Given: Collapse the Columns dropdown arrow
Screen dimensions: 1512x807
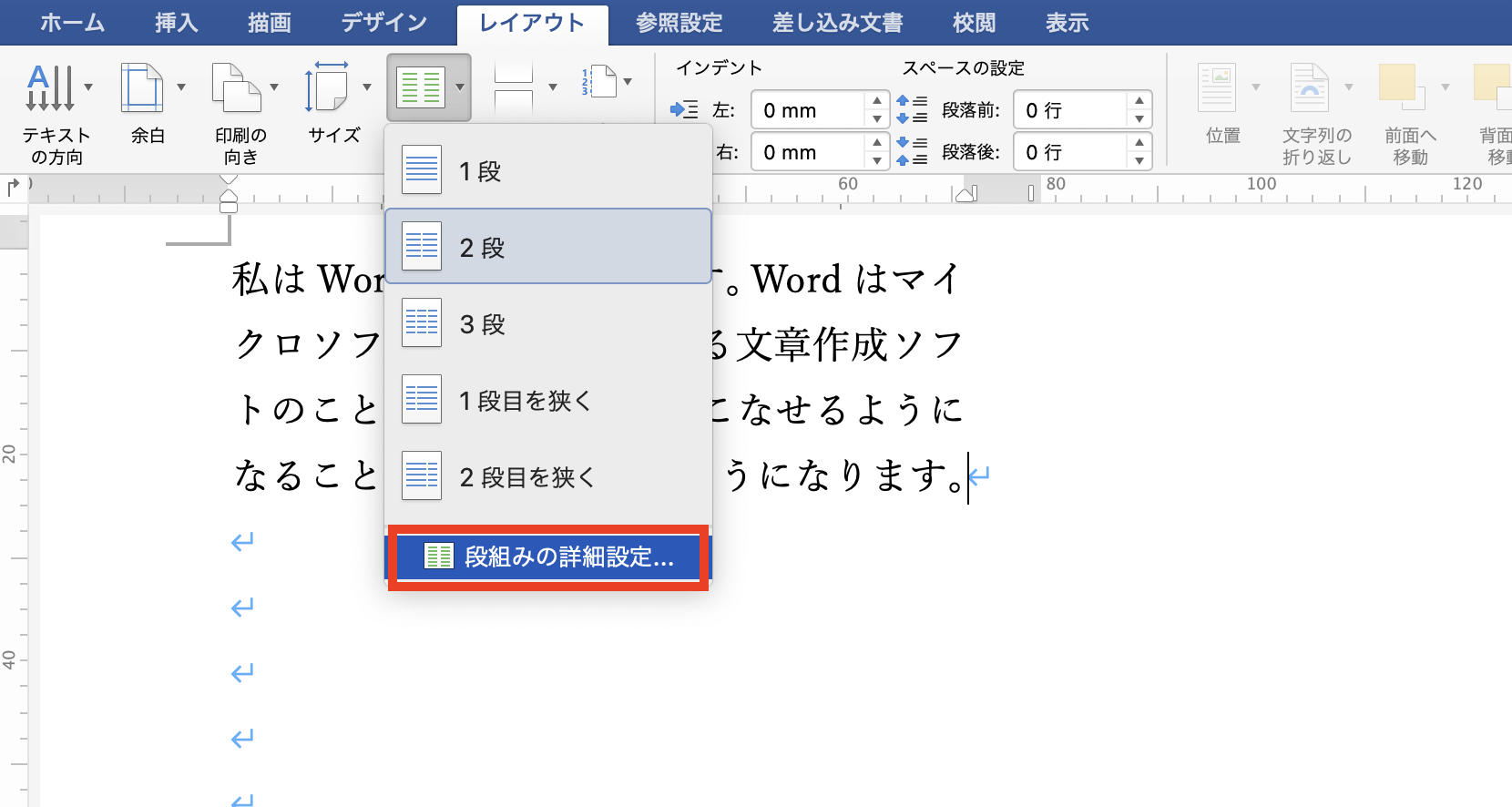Looking at the screenshot, I should 460,87.
